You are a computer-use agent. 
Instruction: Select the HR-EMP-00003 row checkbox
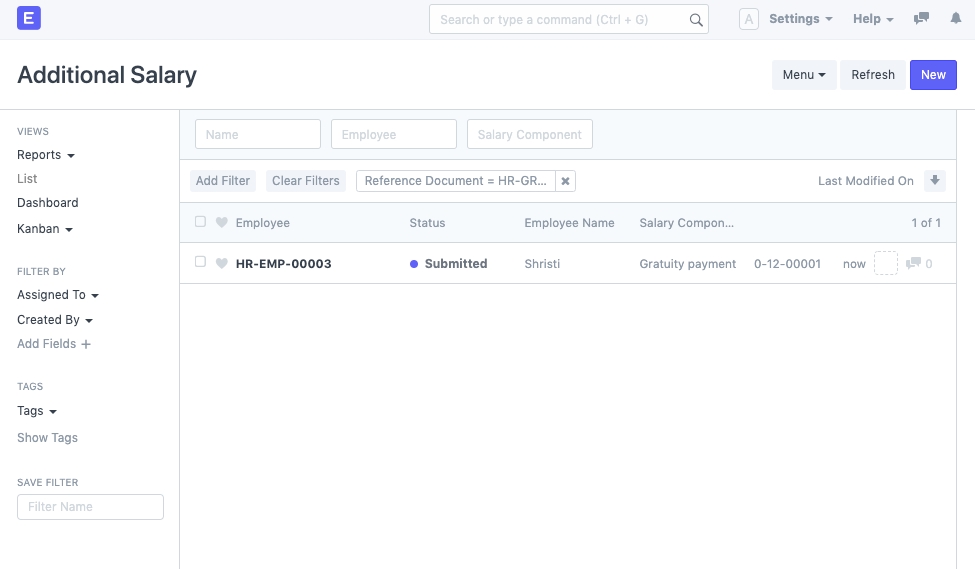[x=200, y=262]
